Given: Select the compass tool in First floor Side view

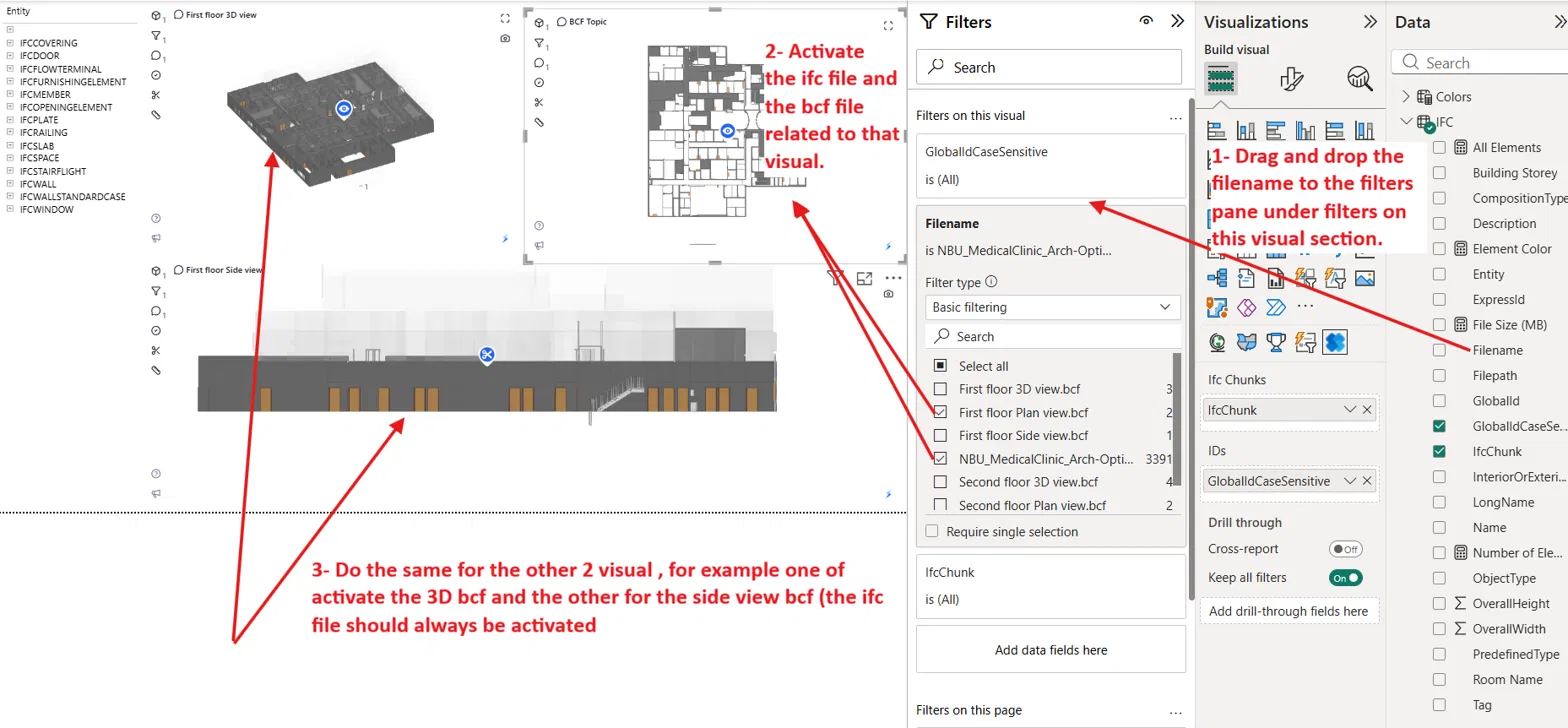Looking at the screenshot, I should click(x=155, y=330).
